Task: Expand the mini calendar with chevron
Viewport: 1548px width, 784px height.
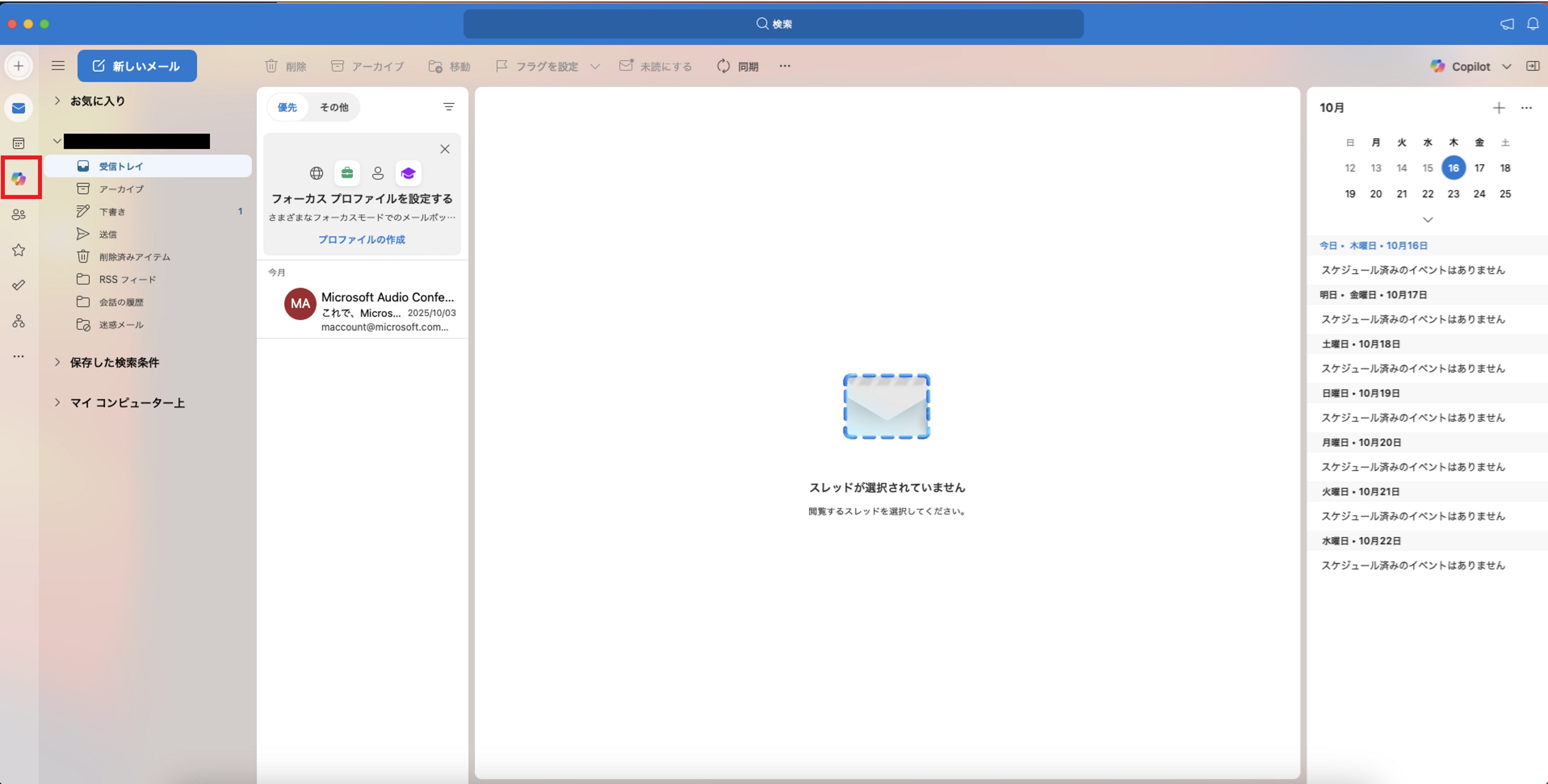Action: (1428, 220)
